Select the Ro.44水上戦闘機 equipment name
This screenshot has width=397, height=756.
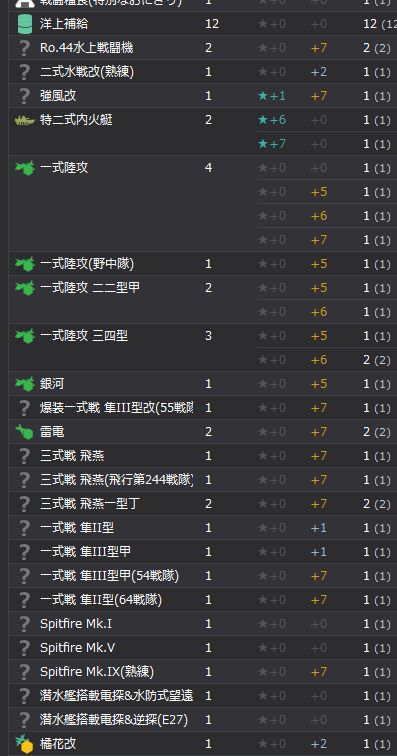[86, 48]
